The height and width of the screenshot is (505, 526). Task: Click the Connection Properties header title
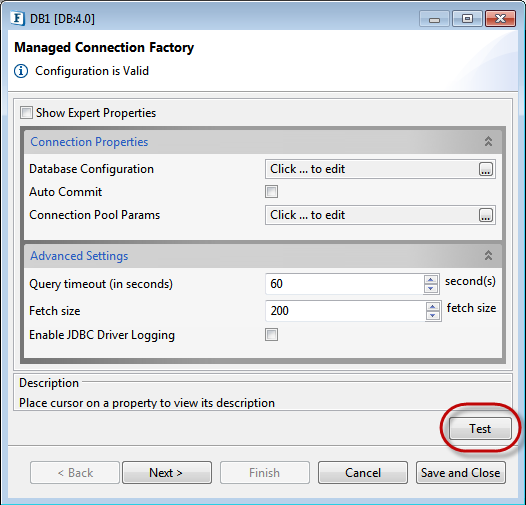pos(89,142)
